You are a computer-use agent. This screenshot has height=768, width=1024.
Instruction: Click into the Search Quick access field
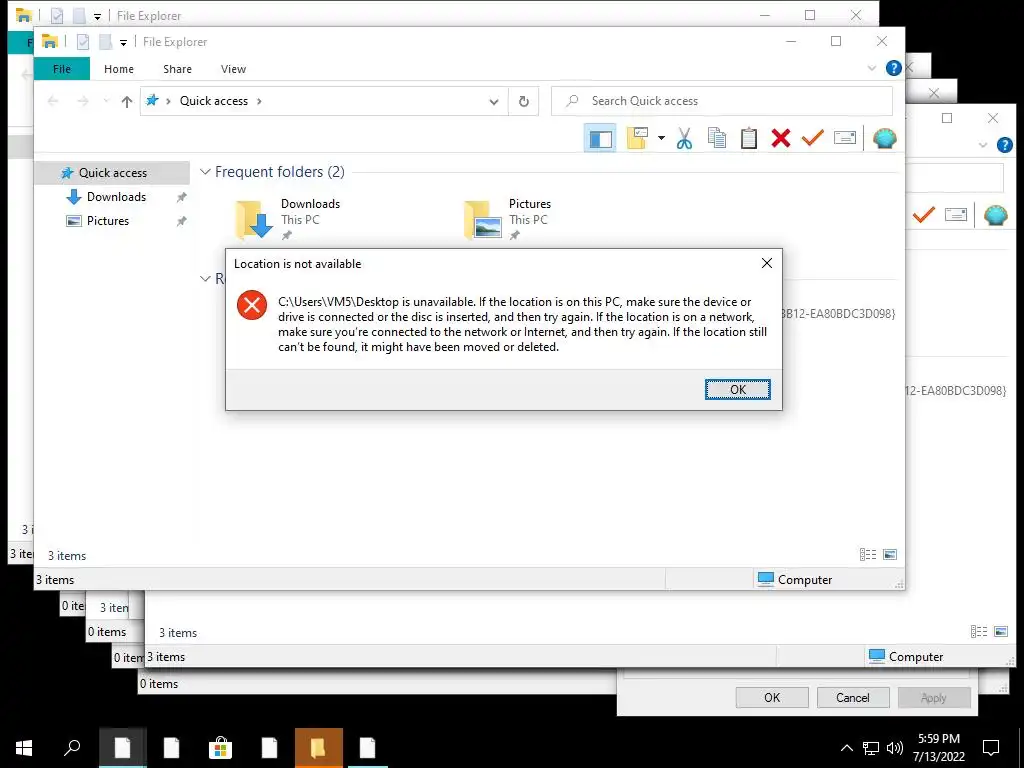pyautogui.click(x=722, y=101)
